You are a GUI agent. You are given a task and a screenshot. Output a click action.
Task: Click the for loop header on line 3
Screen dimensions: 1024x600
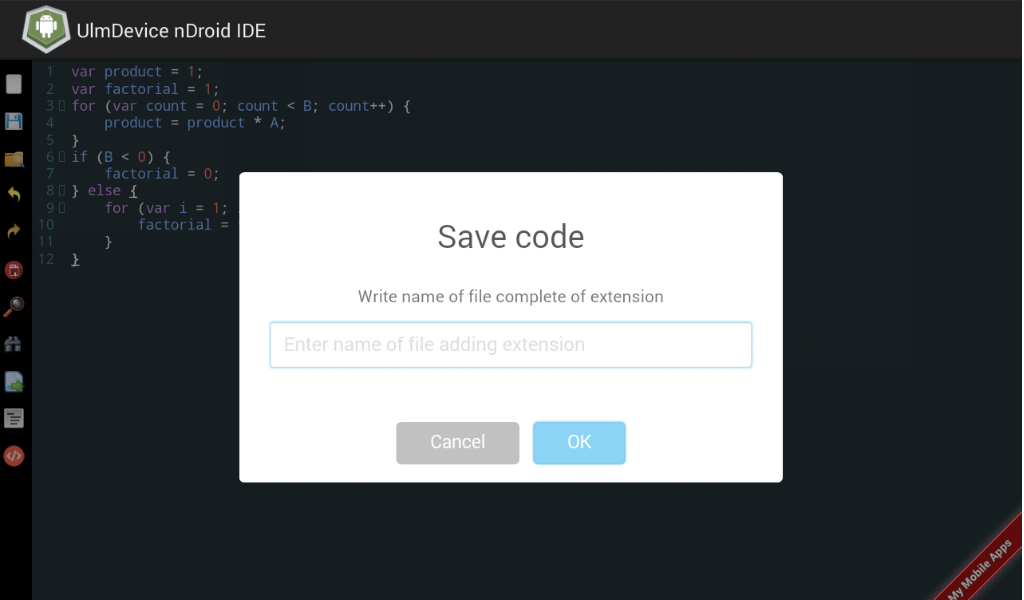[241, 106]
